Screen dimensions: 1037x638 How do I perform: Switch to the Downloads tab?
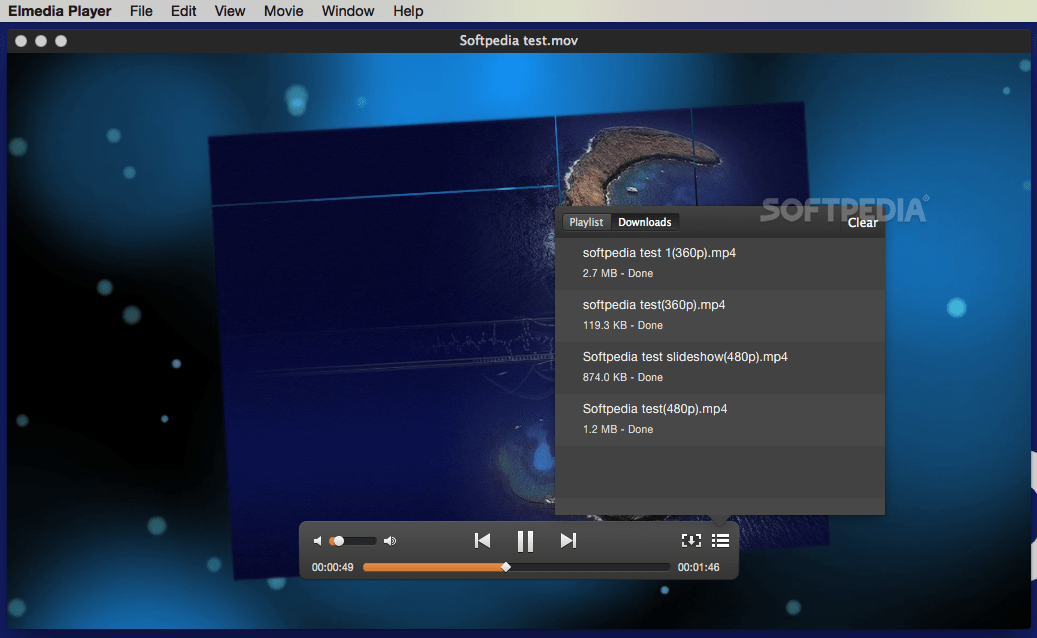click(x=644, y=221)
